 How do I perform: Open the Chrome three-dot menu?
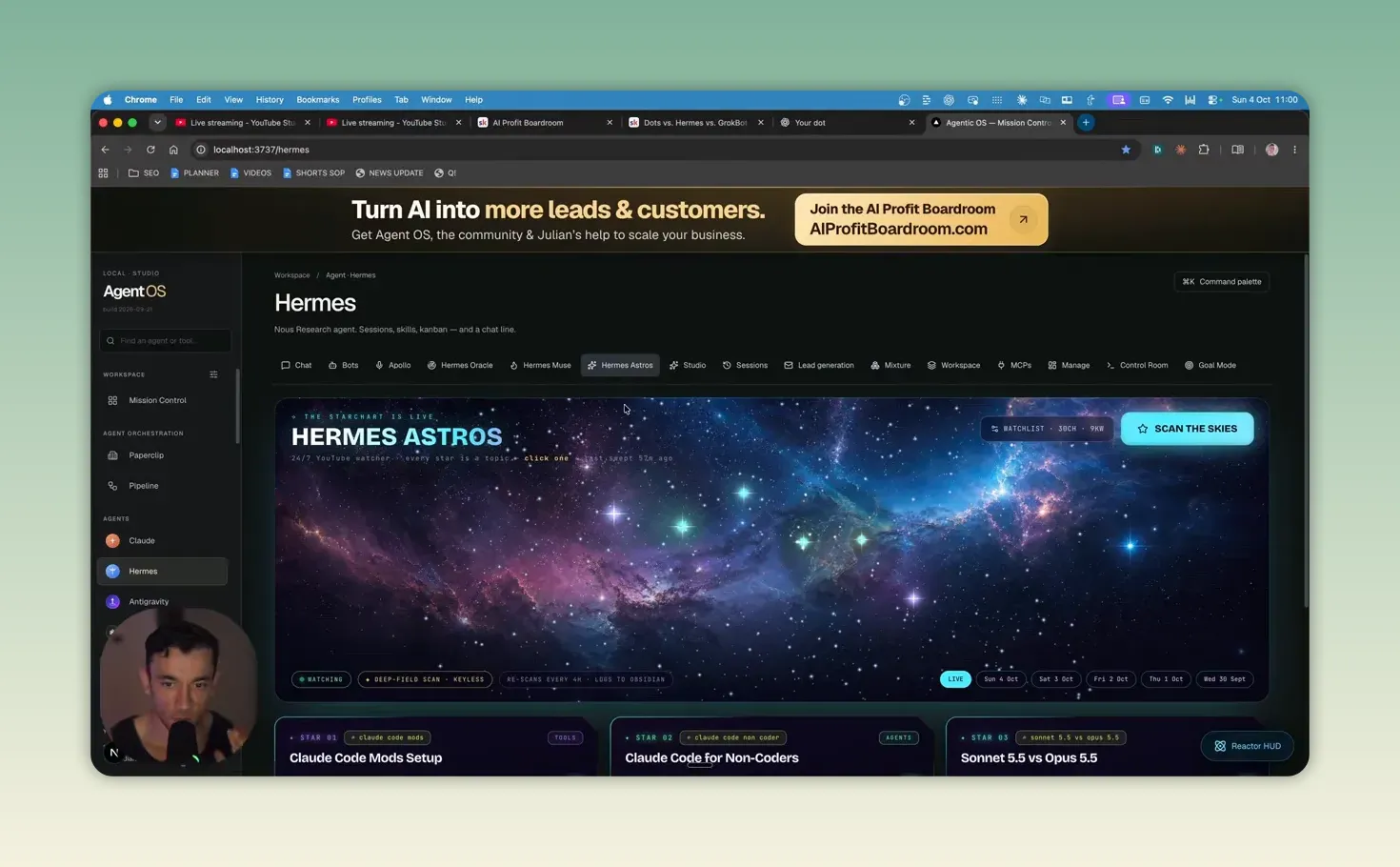[1294, 150]
